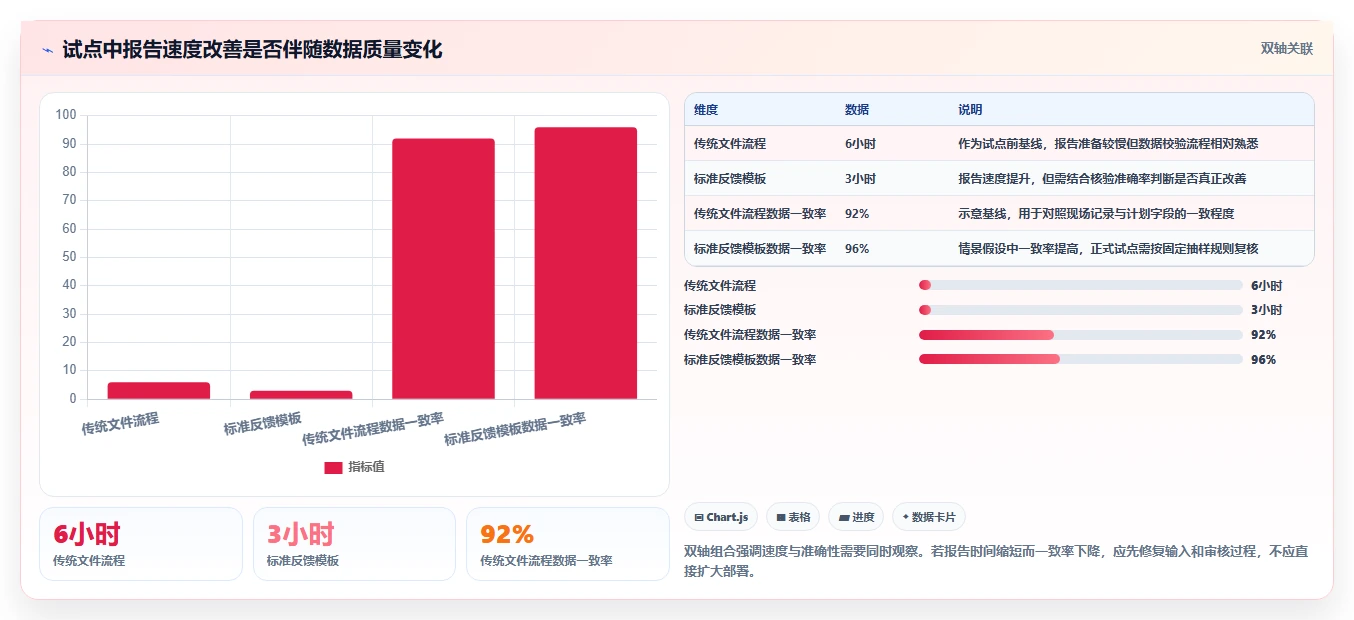Click the 数据卡片 chip star icon
Image resolution: width=1354 pixels, height=620 pixels.
tap(906, 517)
